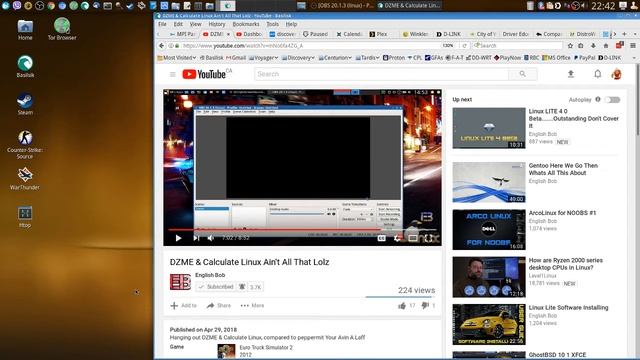The height and width of the screenshot is (360, 640).
Task: Dislike the video with thumbs down
Action: pyautogui.click(x=425, y=305)
